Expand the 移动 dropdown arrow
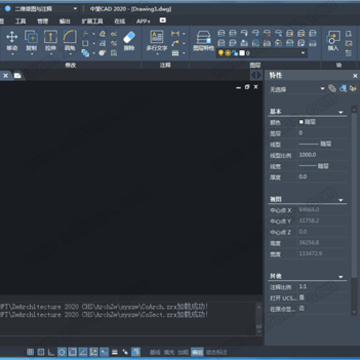This screenshot has width=360, height=360. pos(12,54)
